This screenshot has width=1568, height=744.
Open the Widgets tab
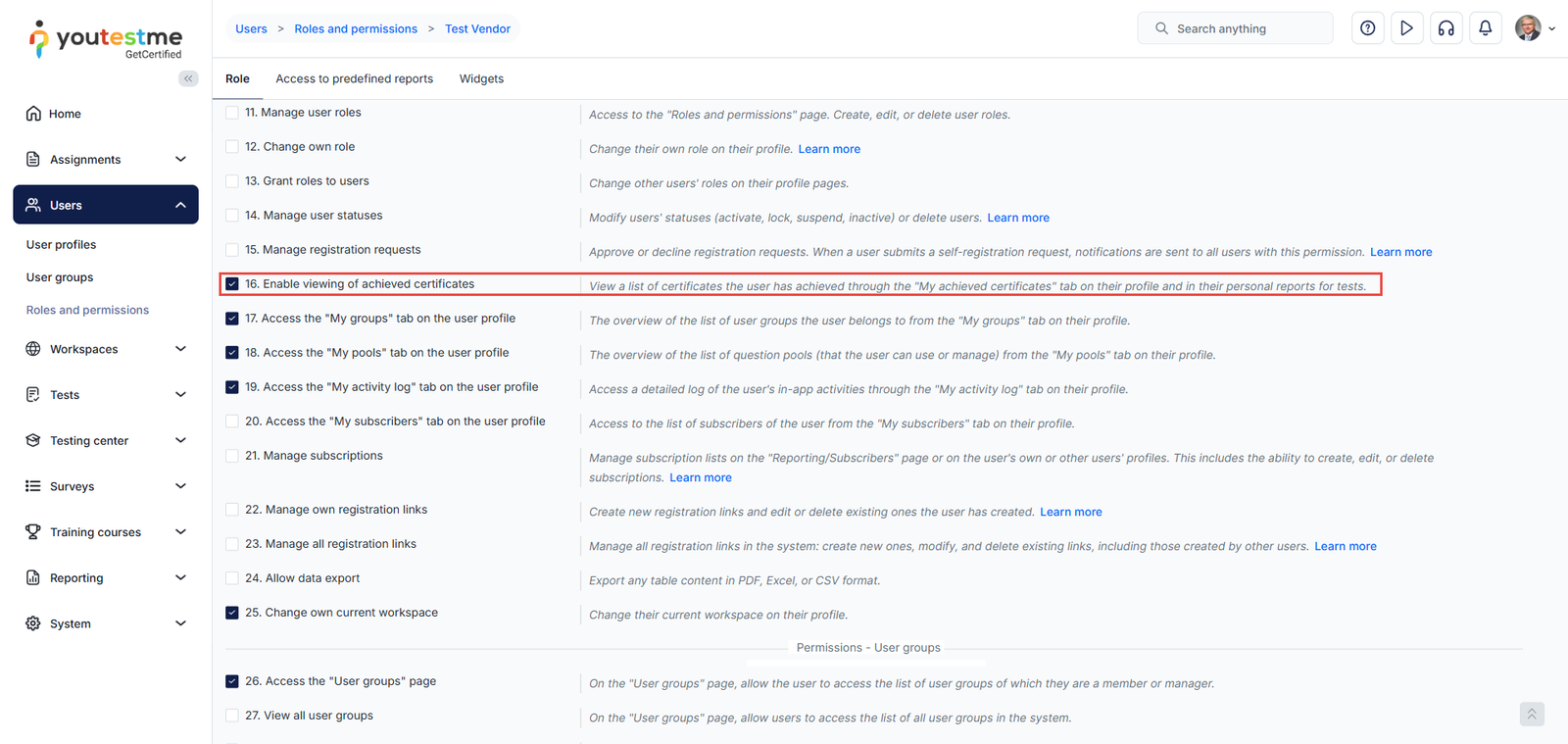coord(481,79)
